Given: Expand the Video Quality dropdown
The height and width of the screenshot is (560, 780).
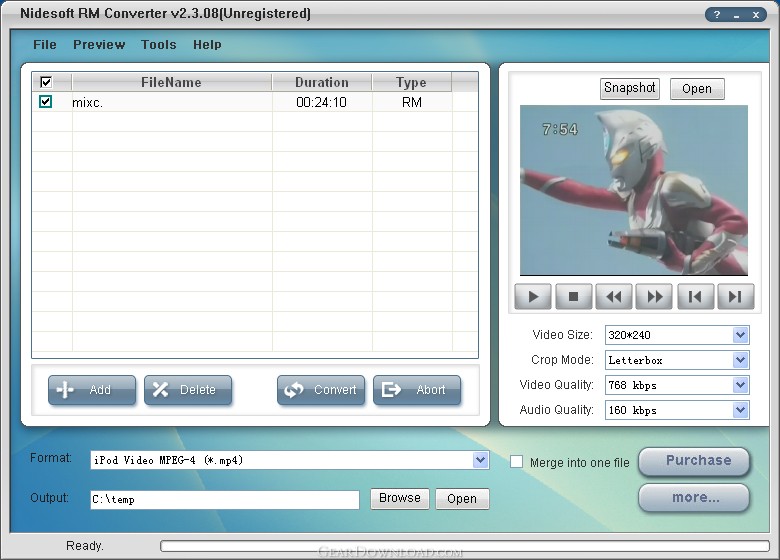Looking at the screenshot, I should 740,385.
